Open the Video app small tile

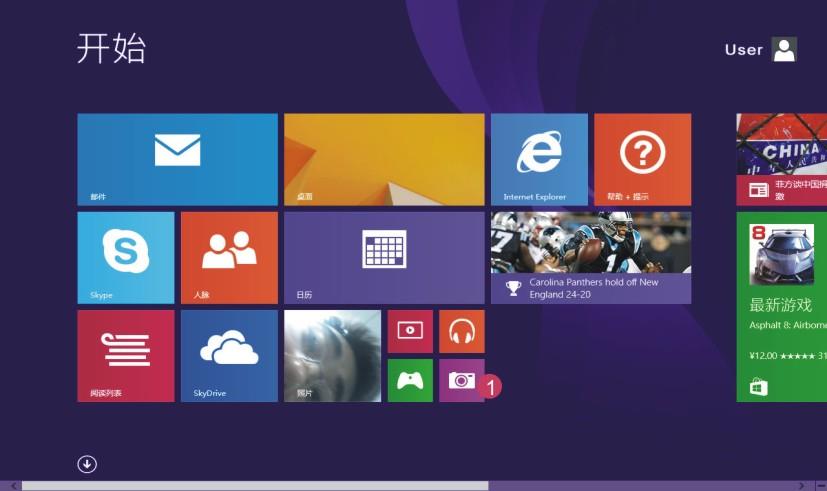click(410, 331)
